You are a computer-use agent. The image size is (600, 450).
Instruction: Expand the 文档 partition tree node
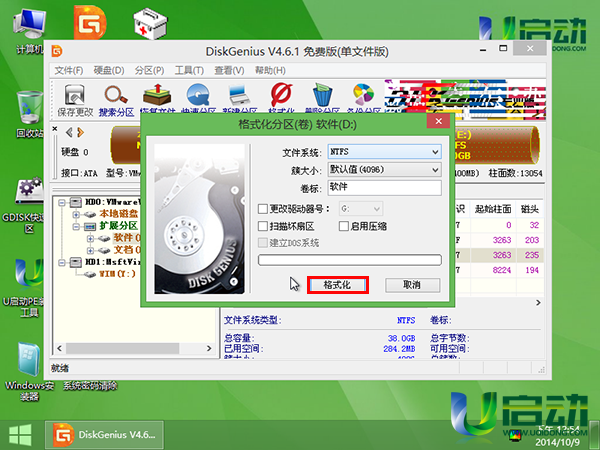point(90,251)
